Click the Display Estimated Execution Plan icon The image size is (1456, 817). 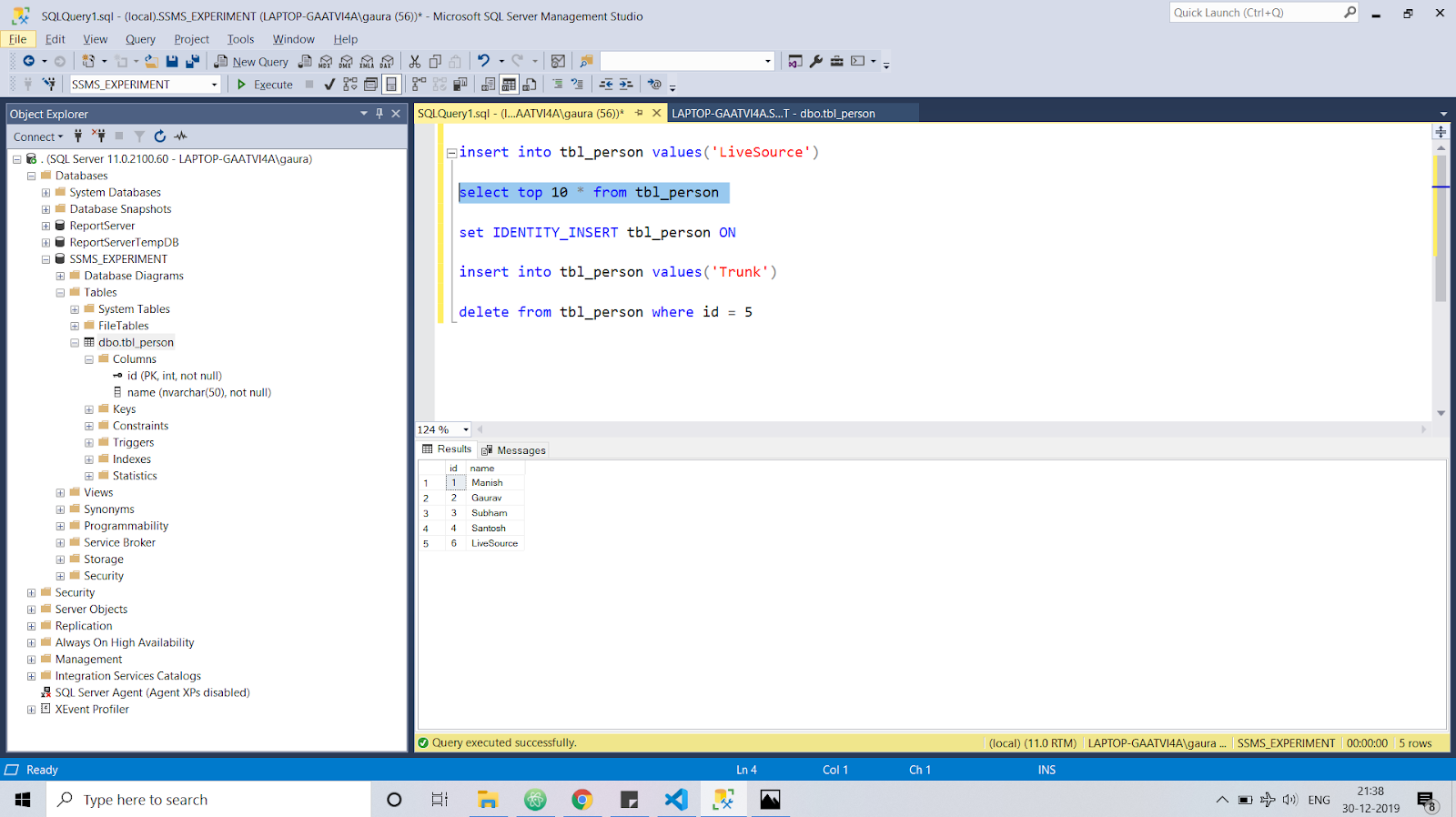(x=350, y=85)
